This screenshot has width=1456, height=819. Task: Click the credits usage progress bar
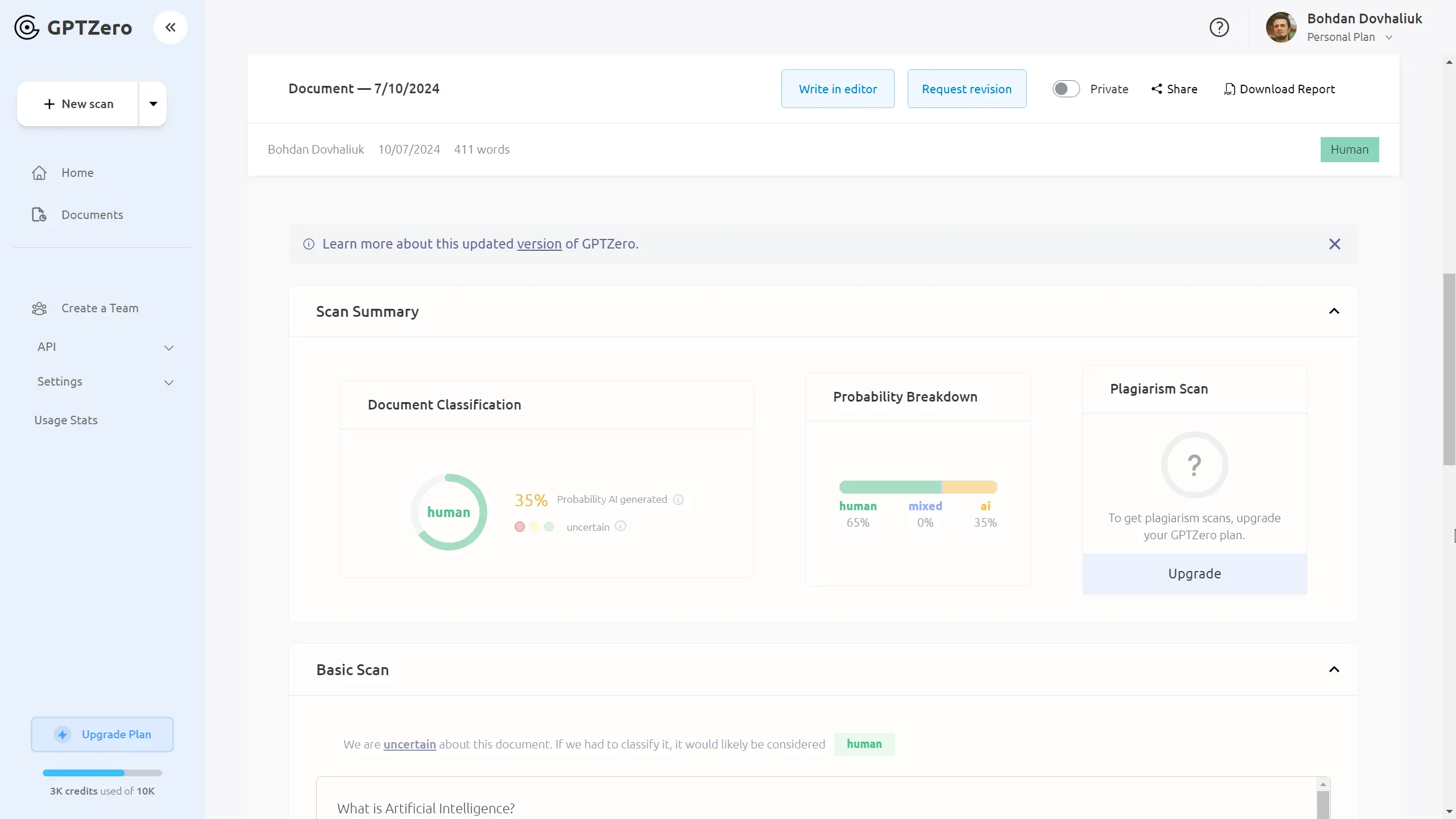pos(102,773)
